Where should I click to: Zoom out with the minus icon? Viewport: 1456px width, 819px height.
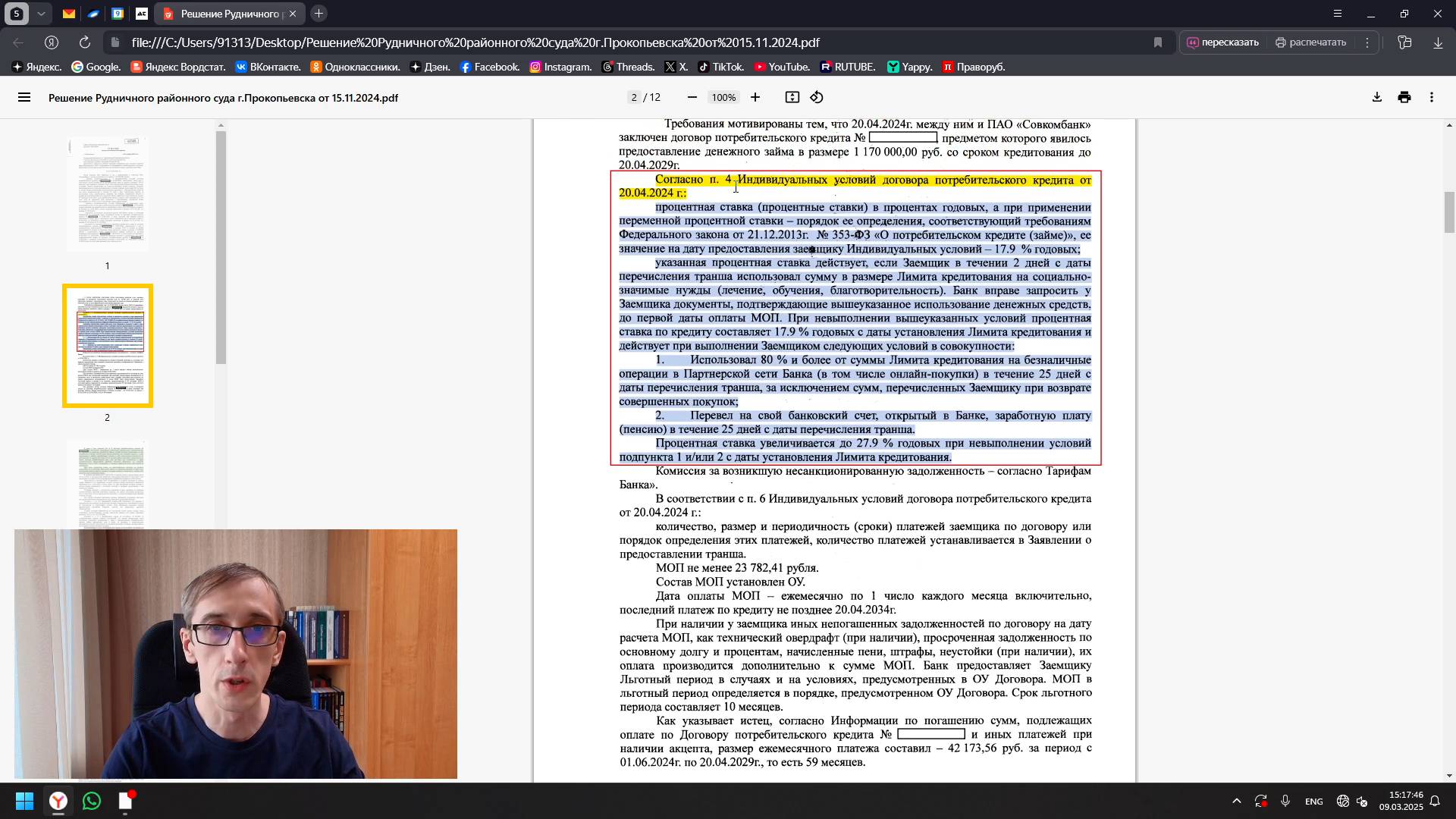point(692,97)
